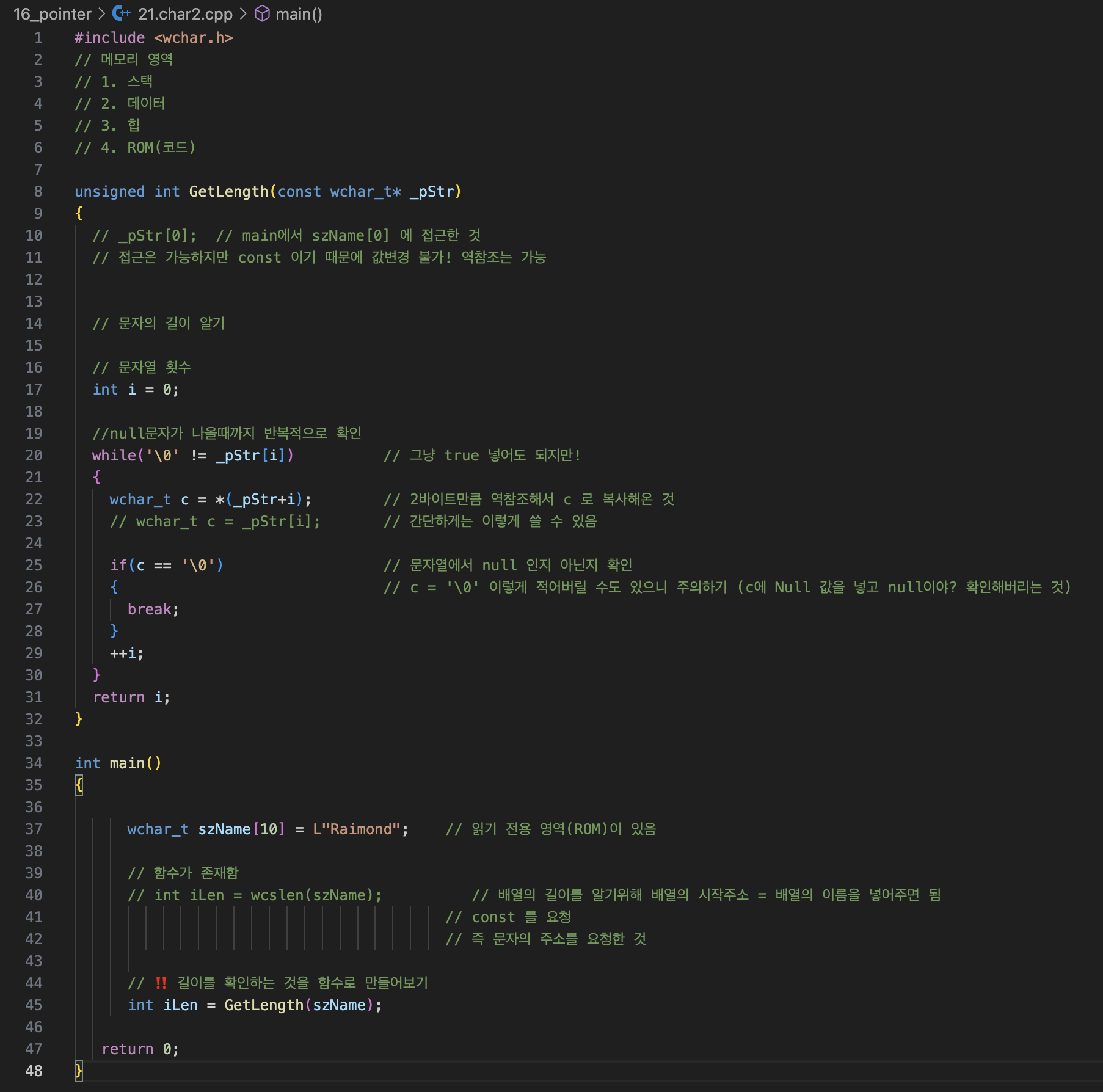This screenshot has width=1103, height=1092.
Task: Click the comment '// 메모리 영역'
Action: tap(124, 60)
